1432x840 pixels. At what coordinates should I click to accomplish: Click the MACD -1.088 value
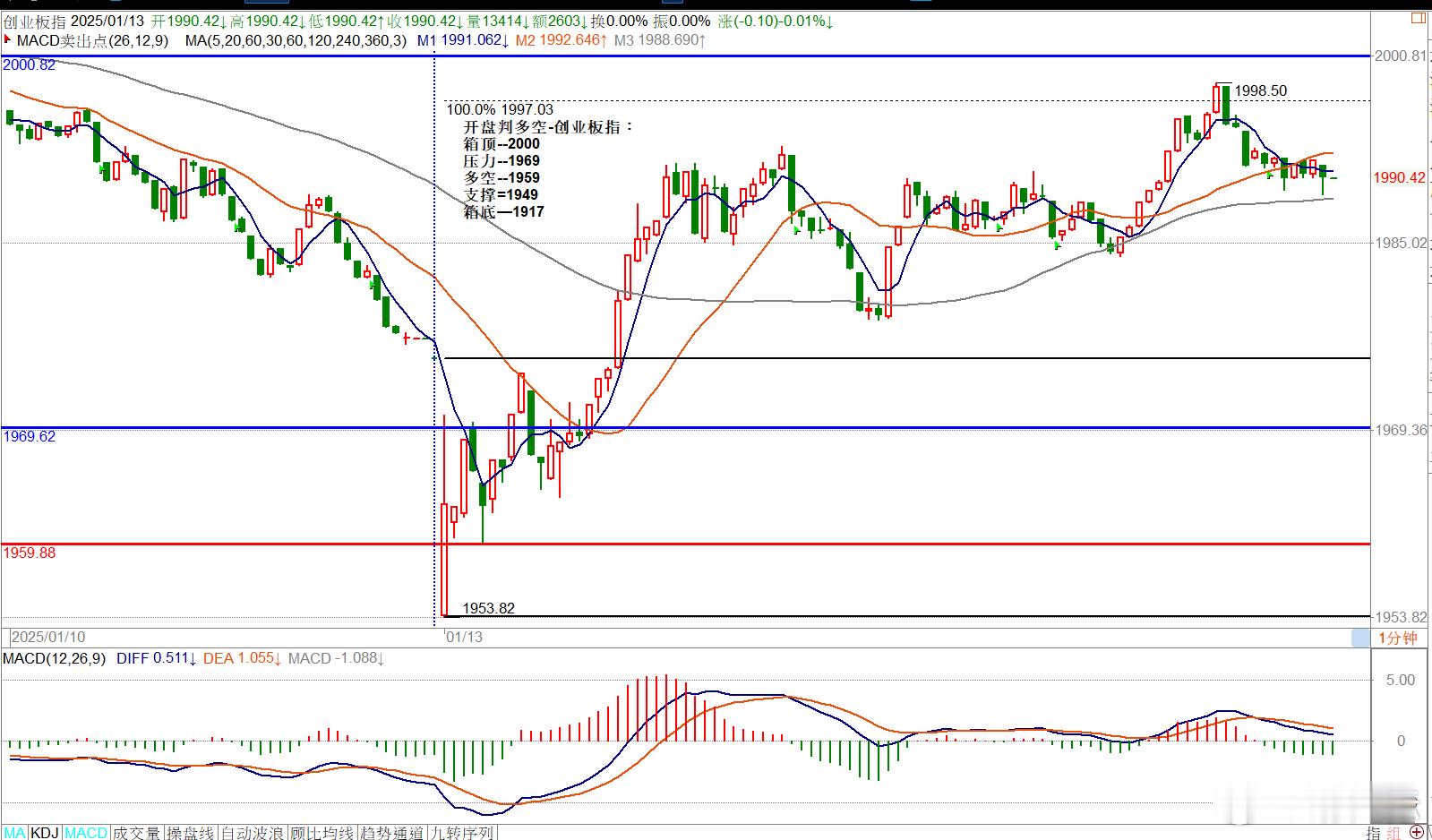337,658
